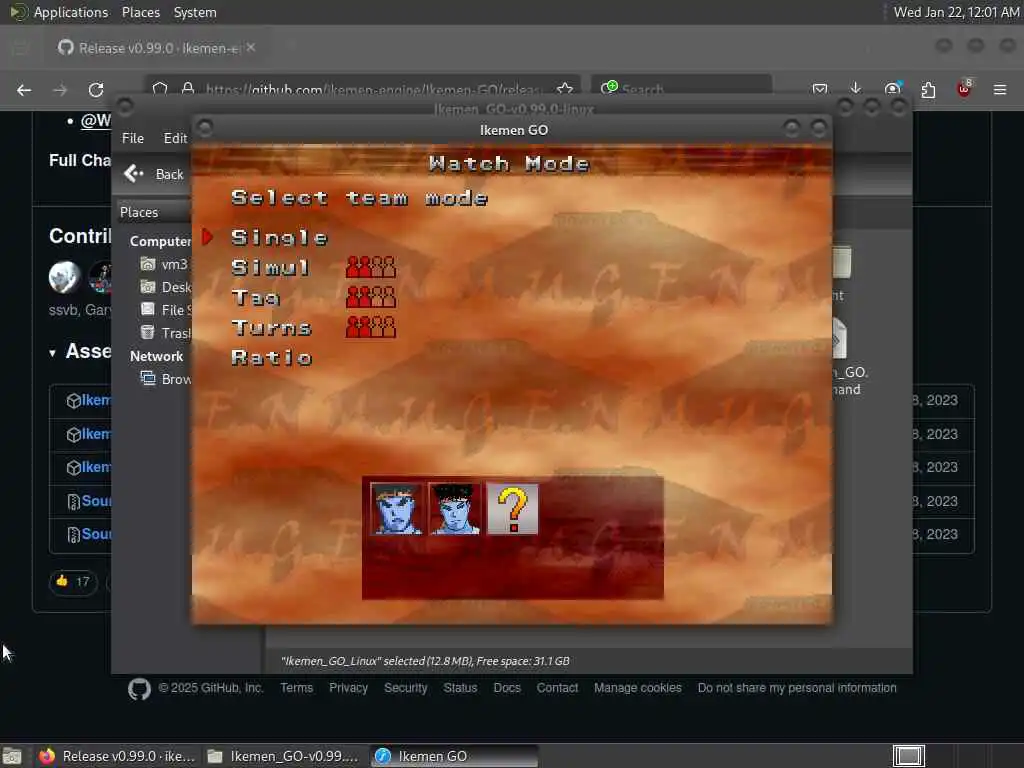Open GitHub Terms footer link
Image resolution: width=1024 pixels, height=768 pixels.
tap(296, 688)
